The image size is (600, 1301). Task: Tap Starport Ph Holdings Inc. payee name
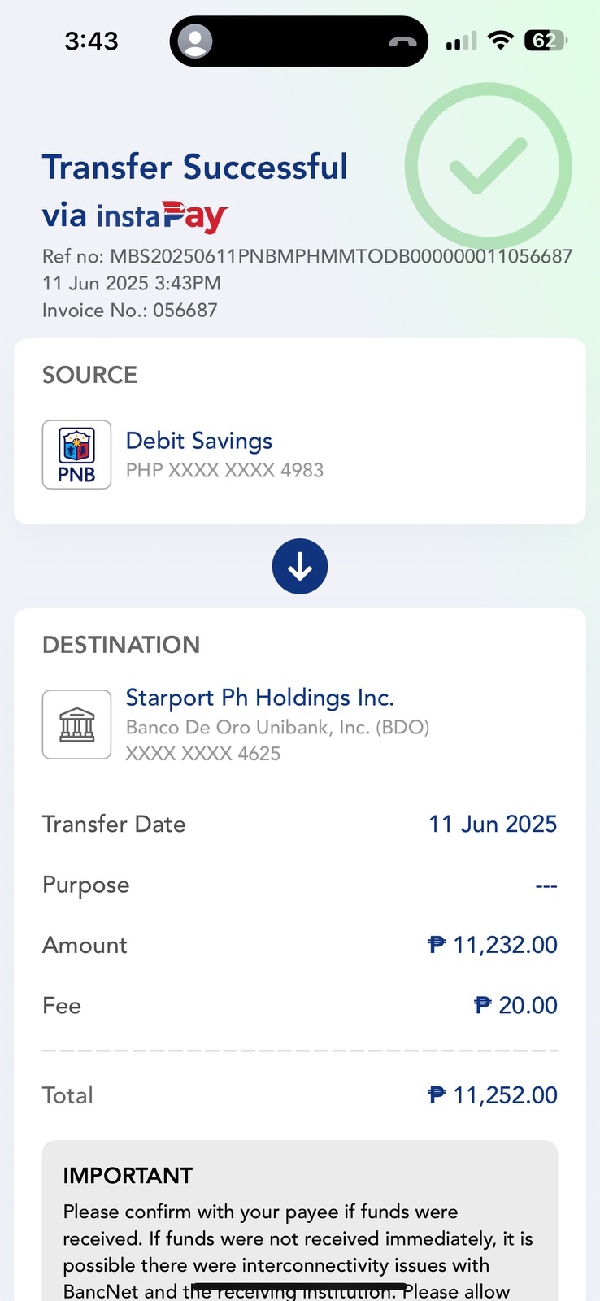260,697
